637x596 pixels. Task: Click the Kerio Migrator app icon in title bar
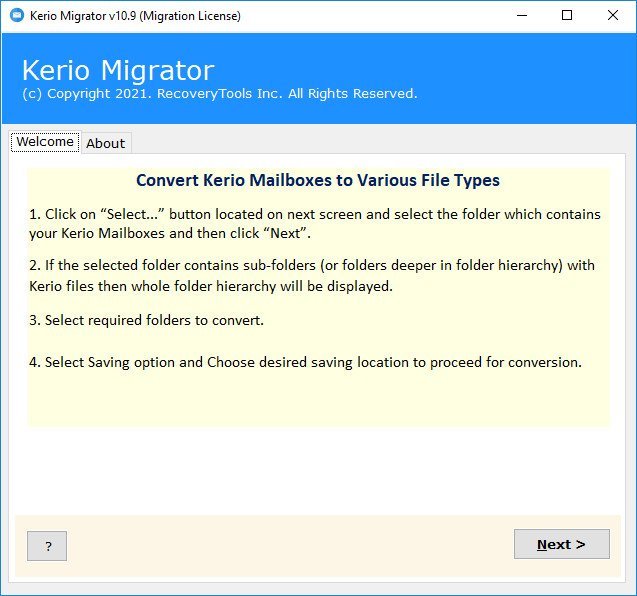[x=17, y=15]
